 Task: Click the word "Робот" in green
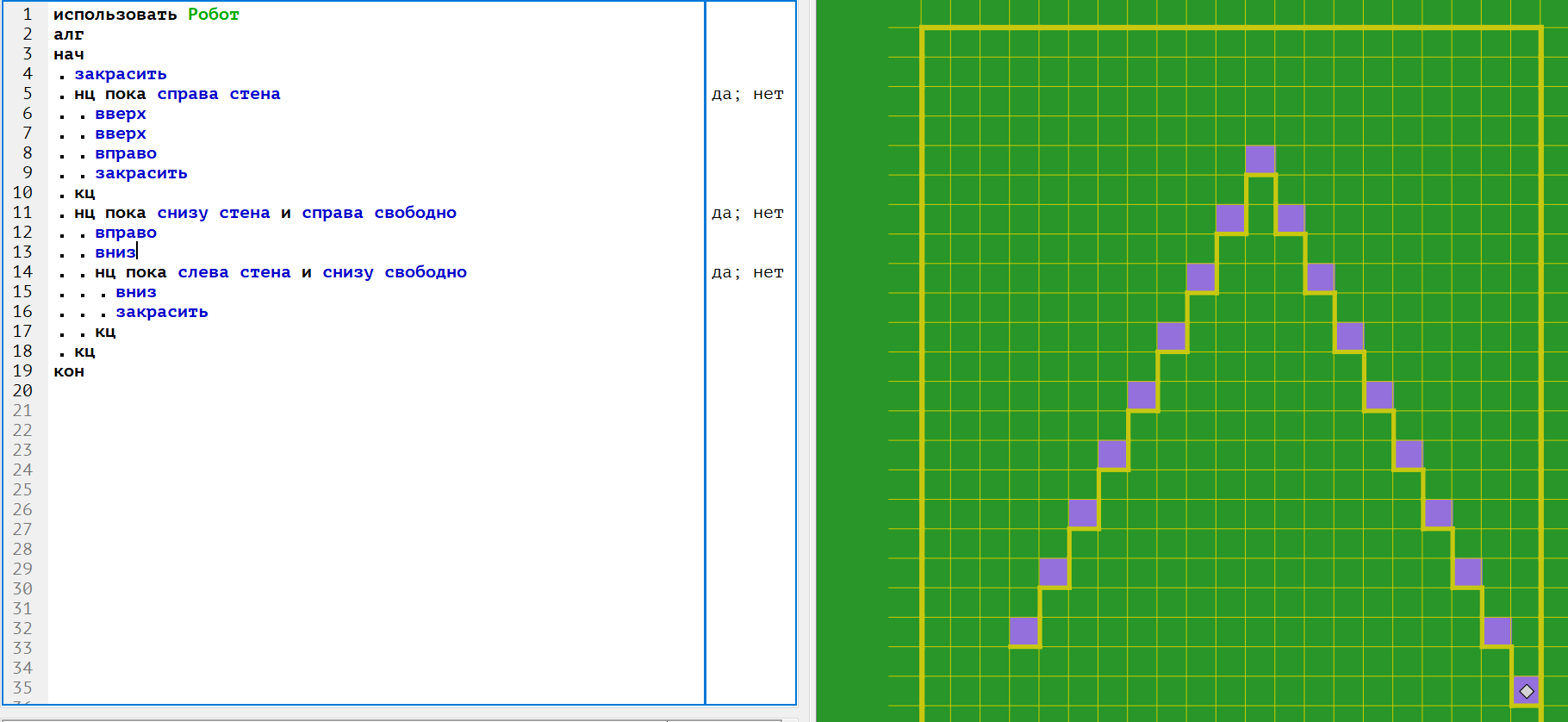pos(213,15)
